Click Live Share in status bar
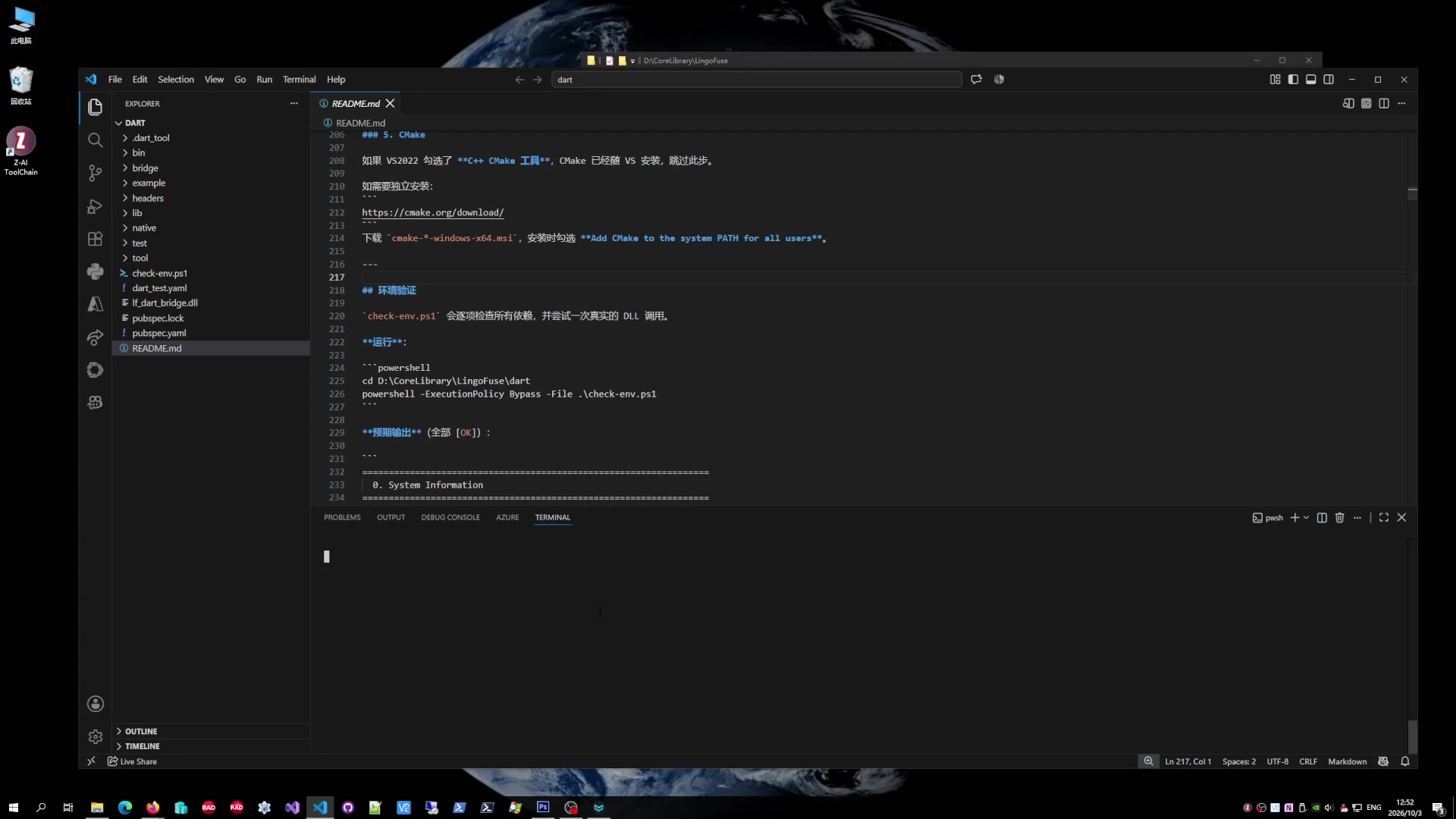The image size is (1456, 819). pos(133,761)
